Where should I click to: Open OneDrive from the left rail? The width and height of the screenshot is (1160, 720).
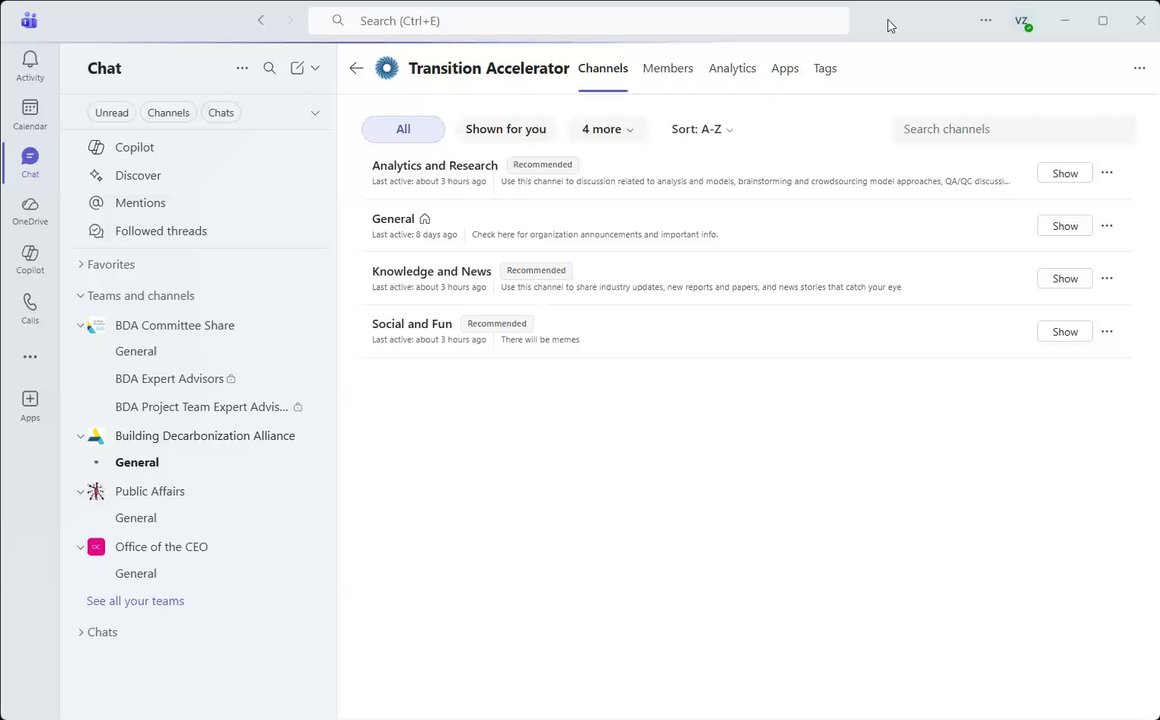[30, 212]
